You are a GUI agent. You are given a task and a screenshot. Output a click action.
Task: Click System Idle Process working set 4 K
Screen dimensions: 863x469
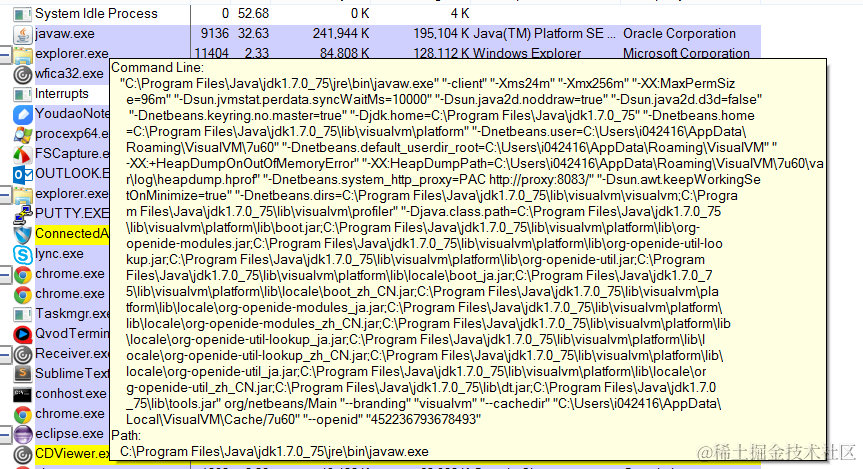point(460,14)
